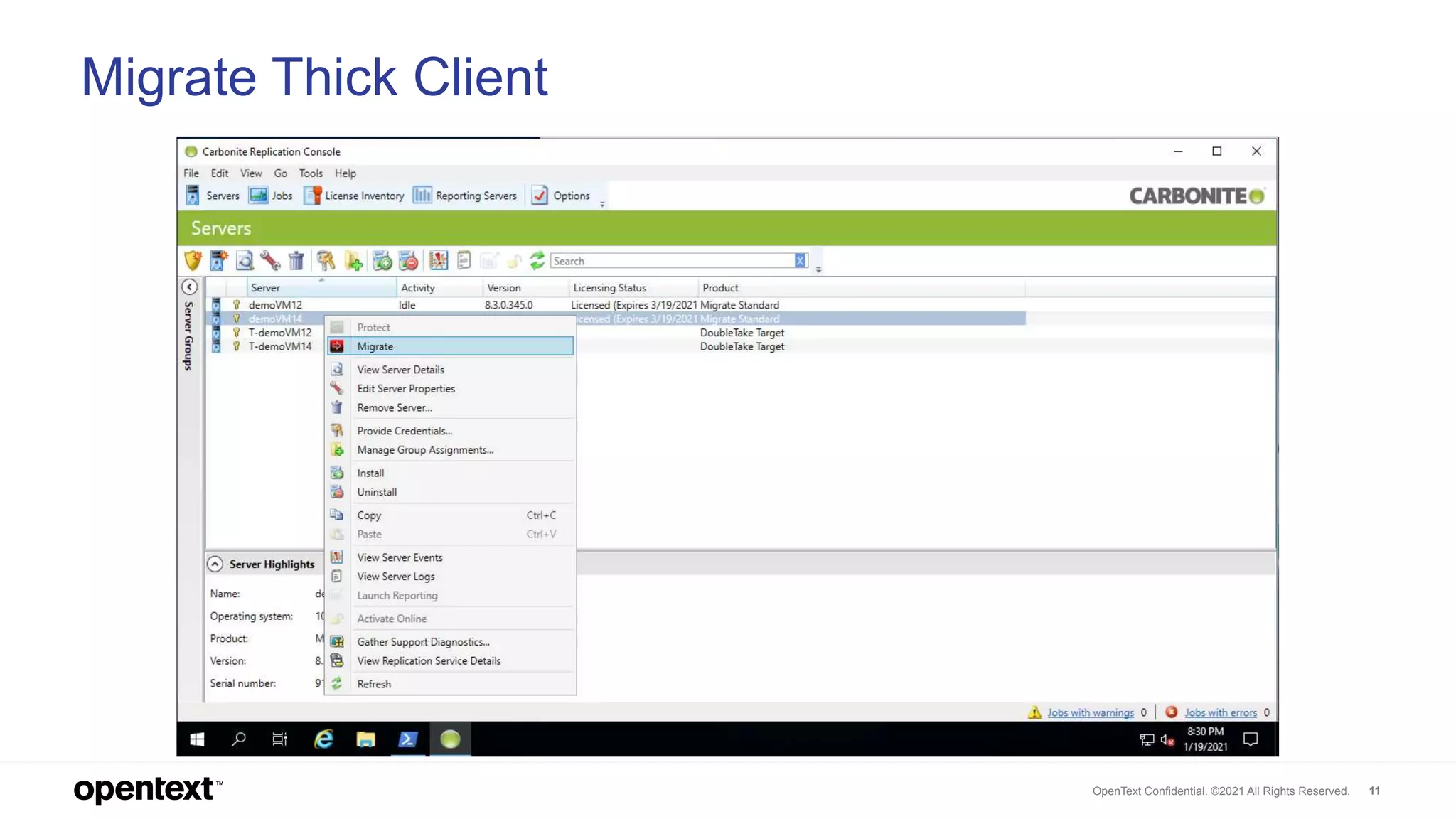Image resolution: width=1456 pixels, height=819 pixels.
Task: Open the File menu
Action: [191, 173]
